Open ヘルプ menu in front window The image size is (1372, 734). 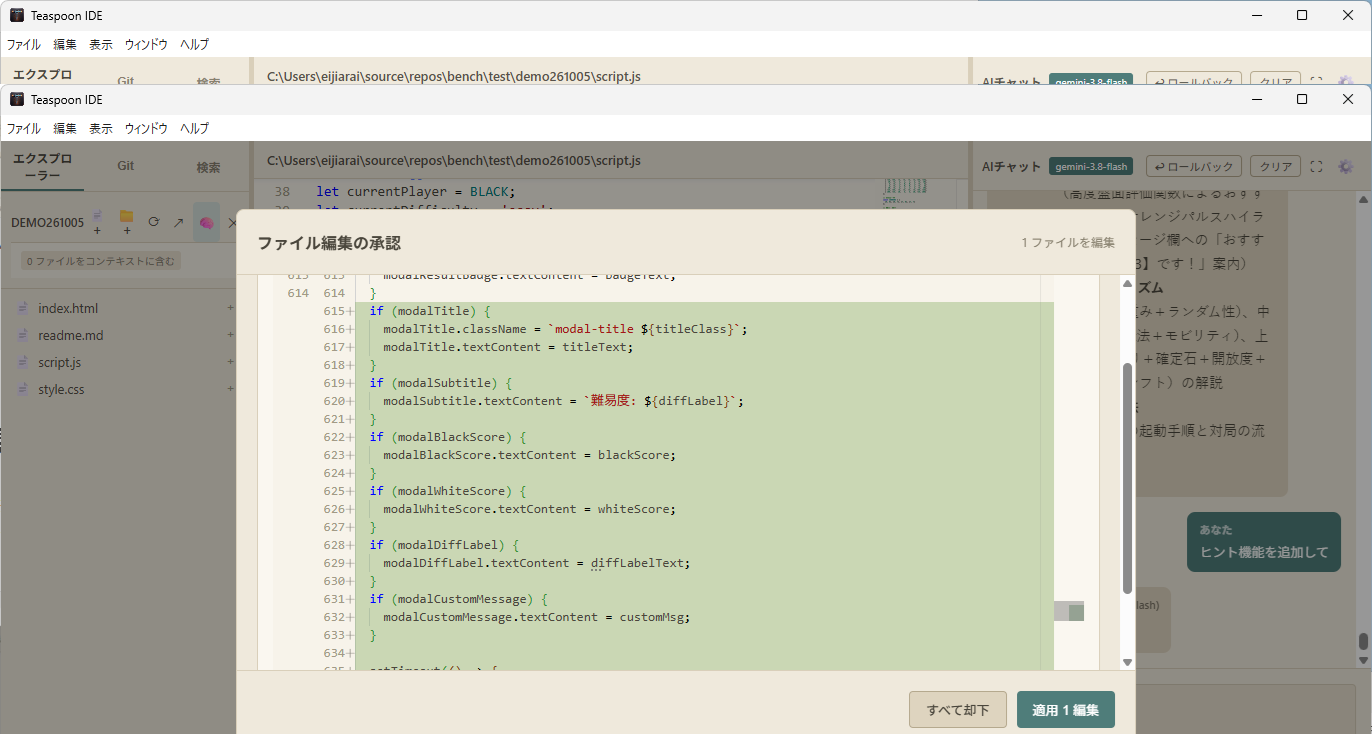click(x=195, y=128)
